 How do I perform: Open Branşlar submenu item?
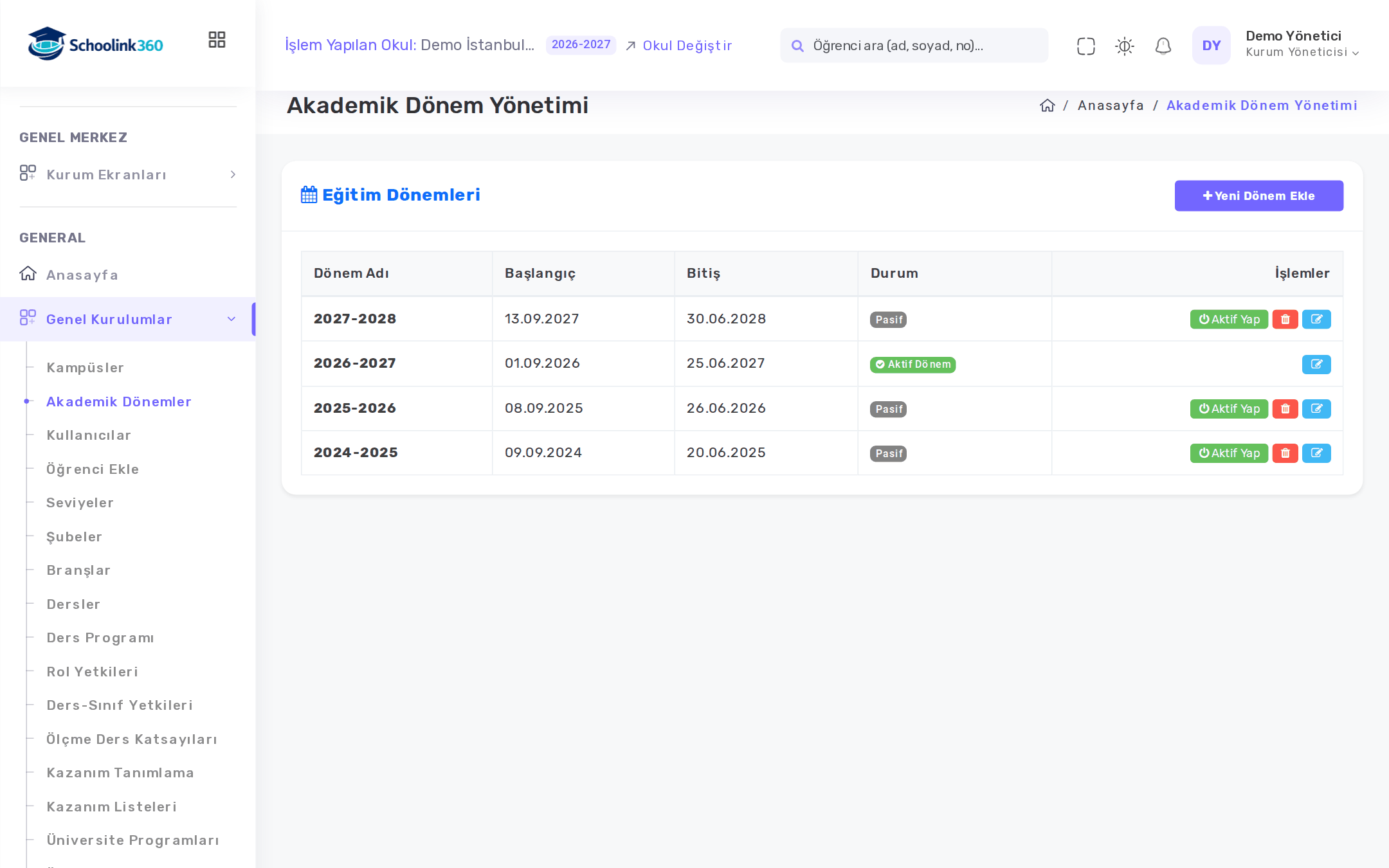tap(78, 570)
